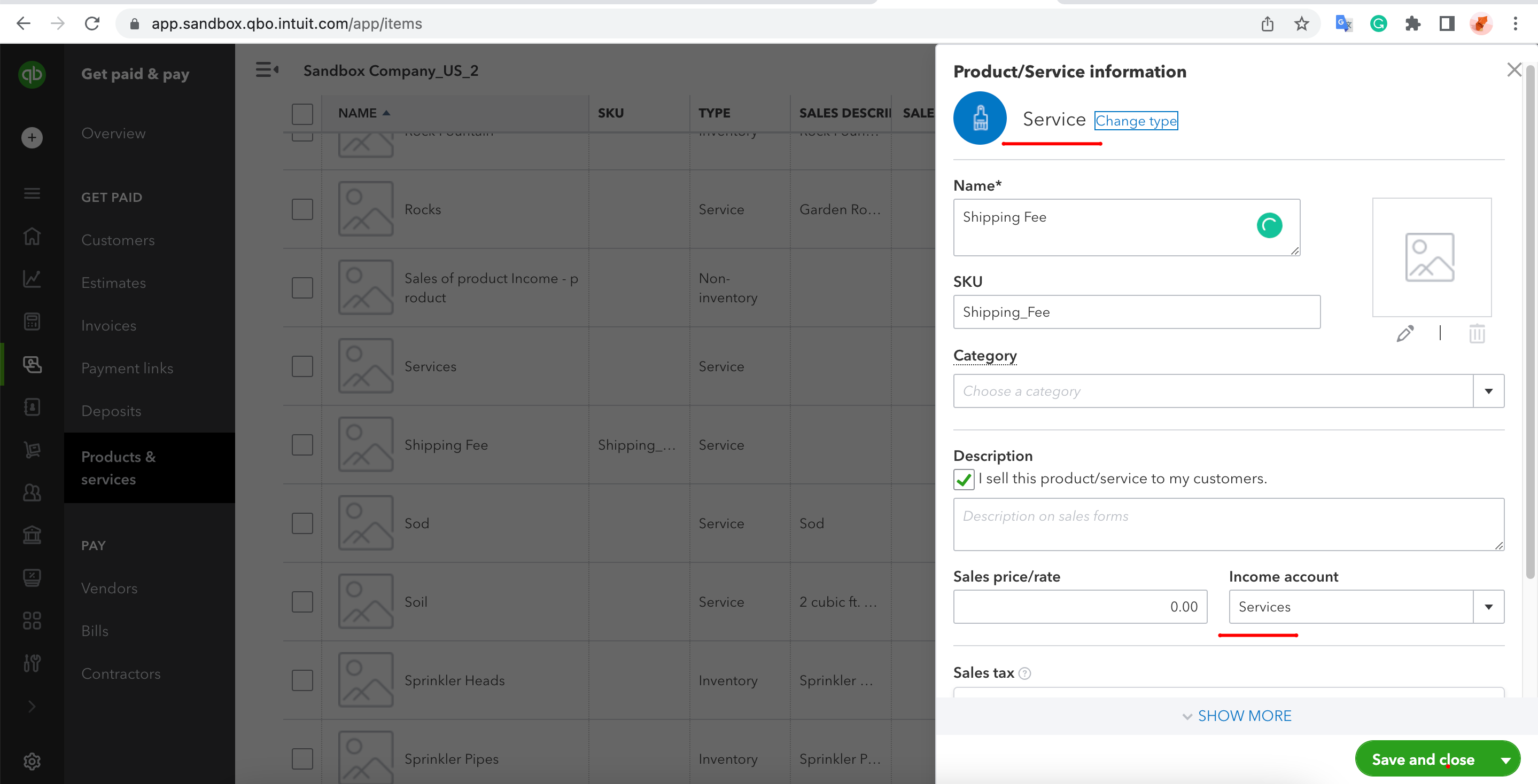Click the calculator icon in sidebar

pos(32,322)
